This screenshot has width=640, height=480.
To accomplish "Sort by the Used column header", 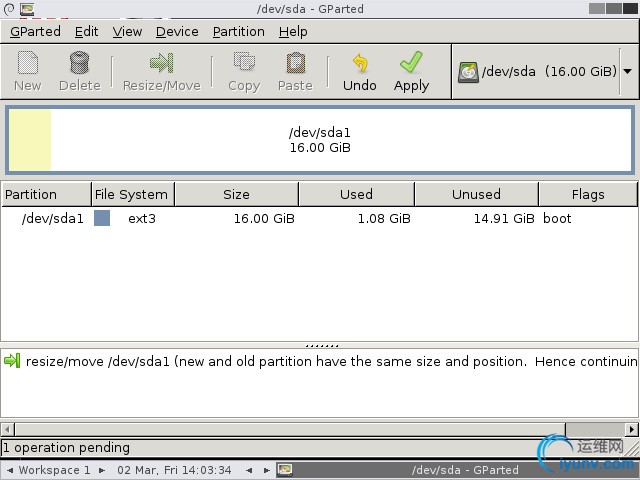I will tap(357, 194).
